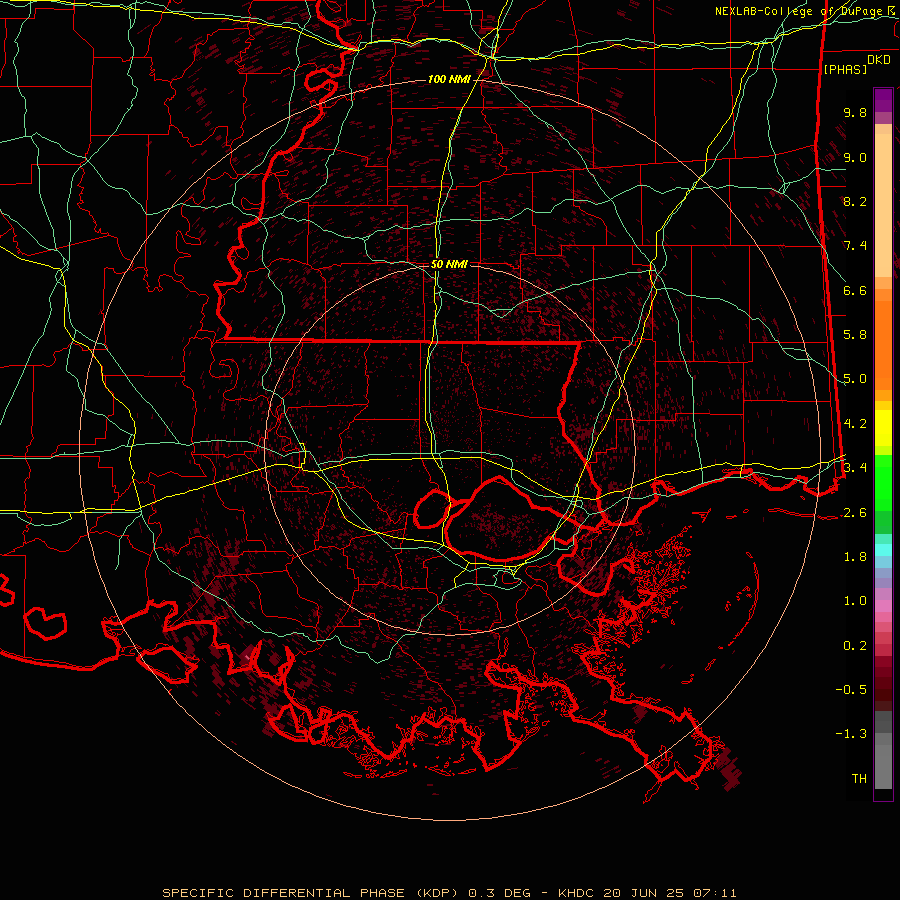Click the 0.2 scale value
This screenshot has height=900, width=900.
tap(855, 646)
